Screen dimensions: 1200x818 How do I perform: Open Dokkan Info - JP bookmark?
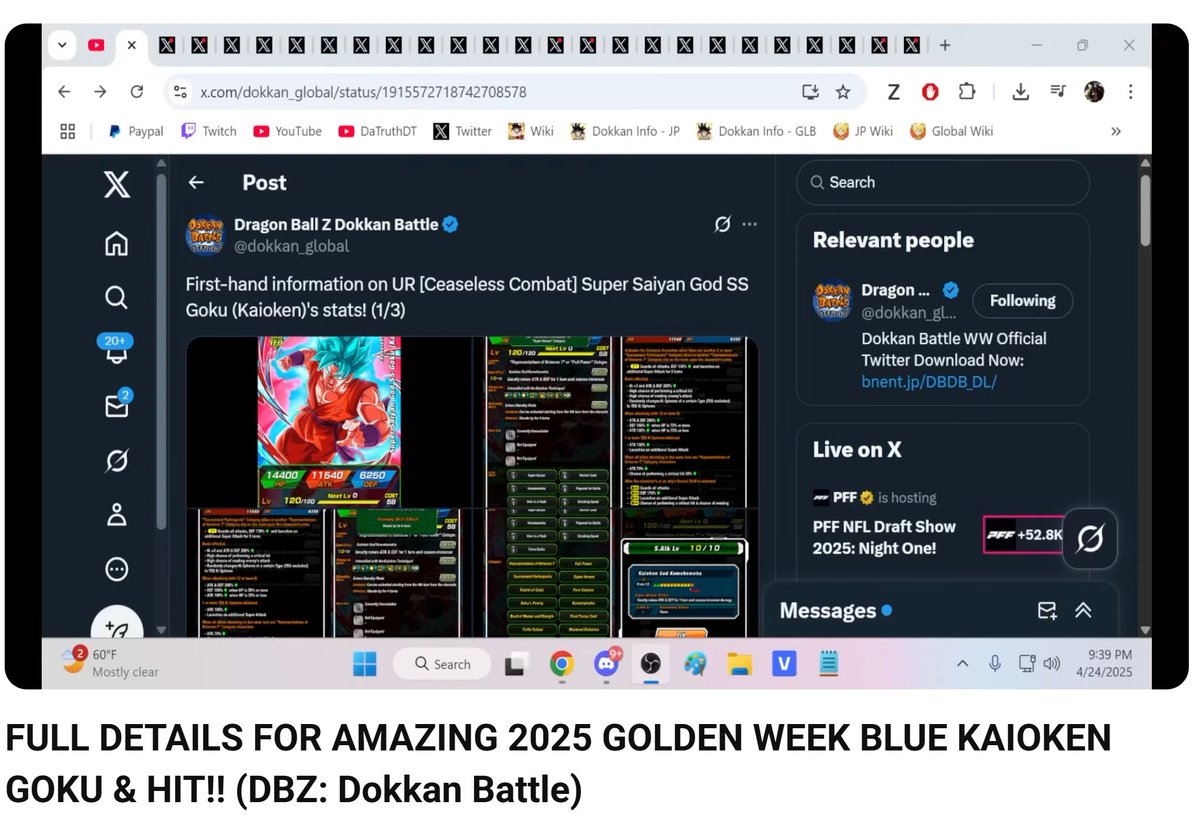coord(625,131)
